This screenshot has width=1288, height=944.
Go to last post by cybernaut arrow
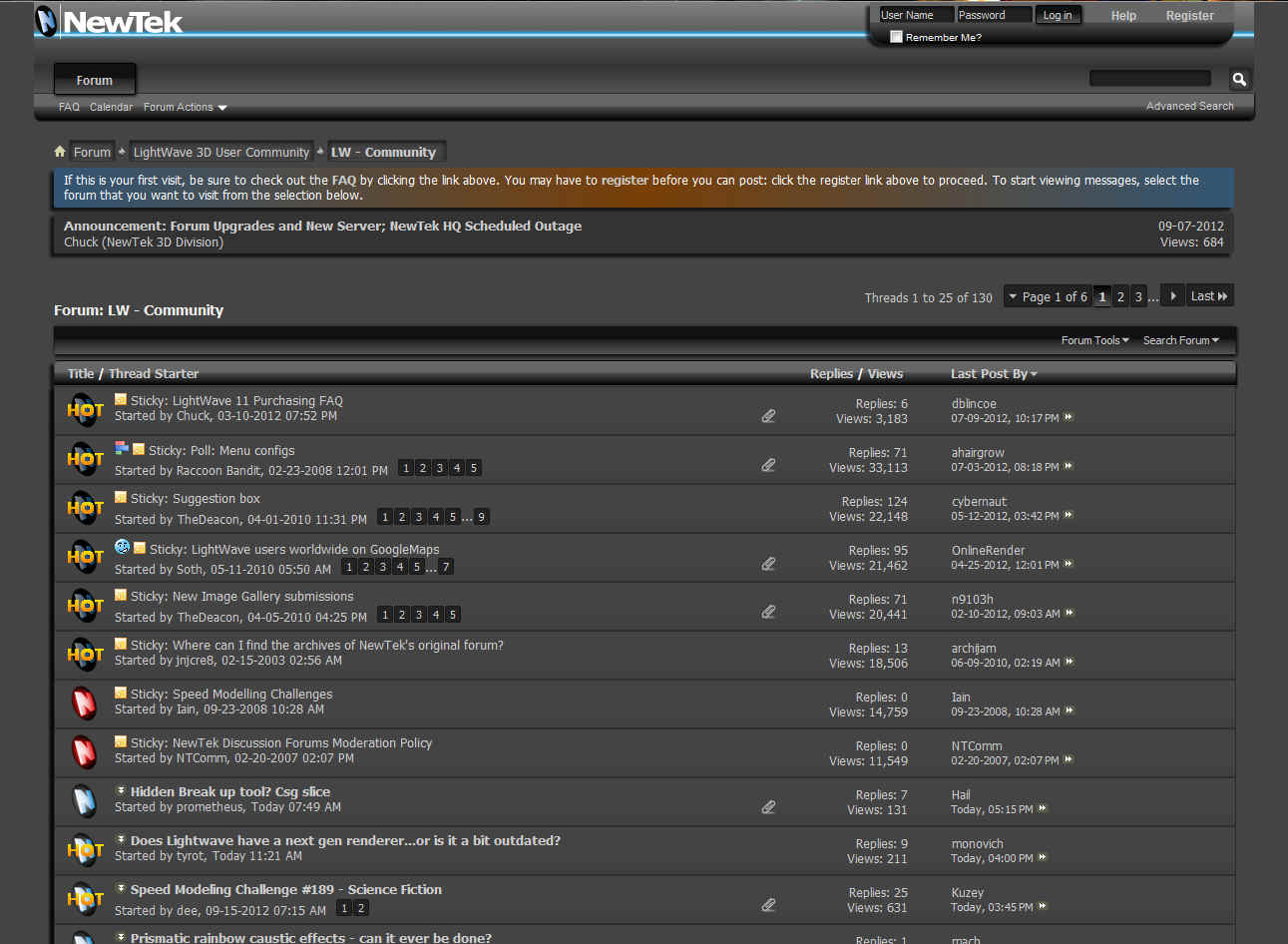(1069, 515)
